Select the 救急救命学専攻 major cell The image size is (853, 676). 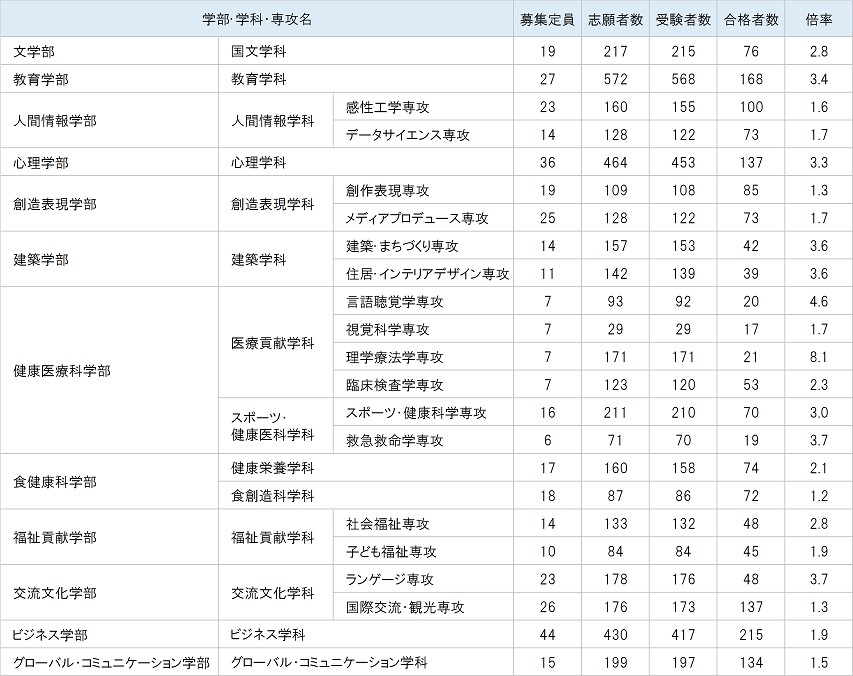coord(394,440)
